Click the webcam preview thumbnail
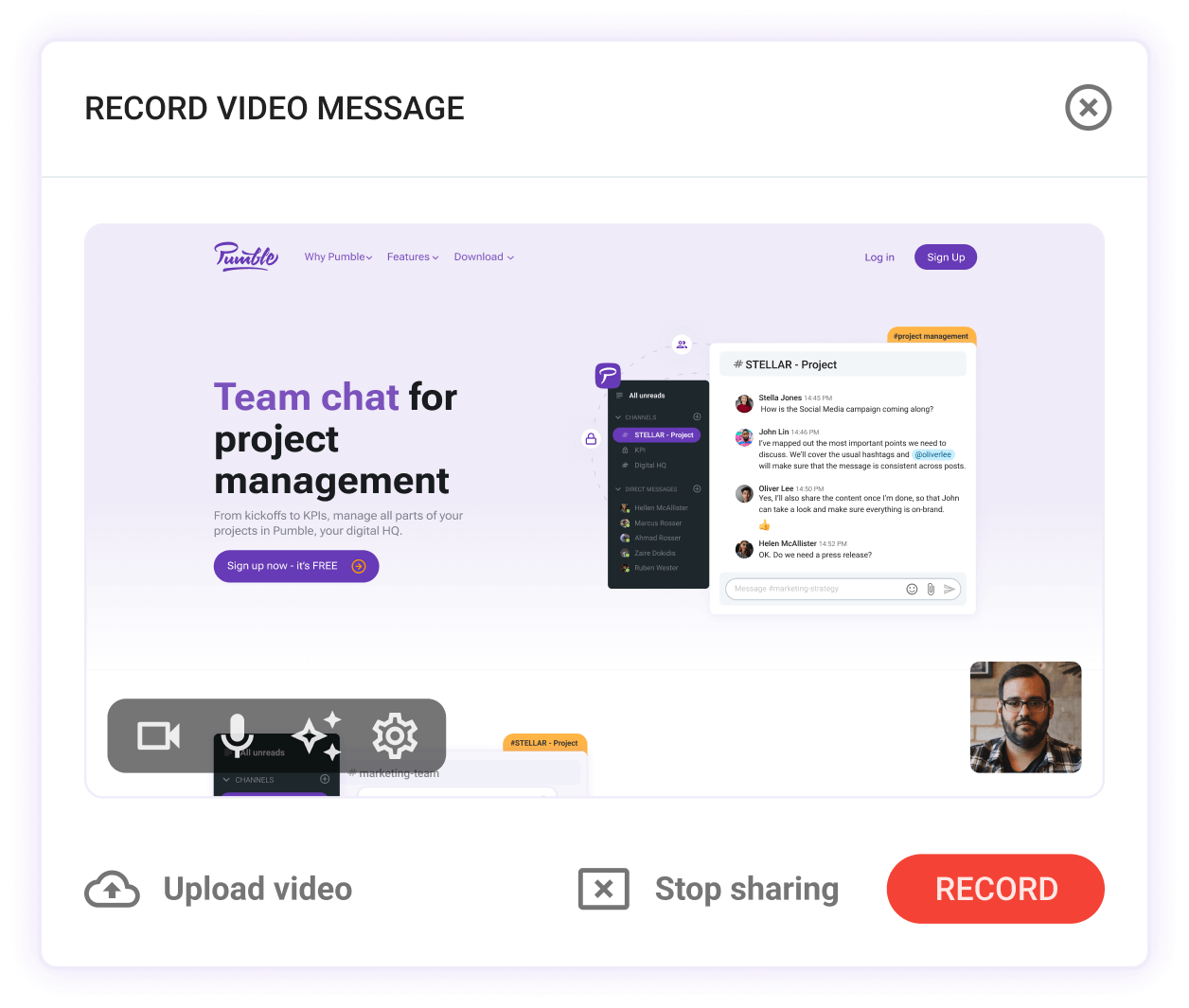Viewport: 1189px width, 1008px height. [x=1025, y=716]
